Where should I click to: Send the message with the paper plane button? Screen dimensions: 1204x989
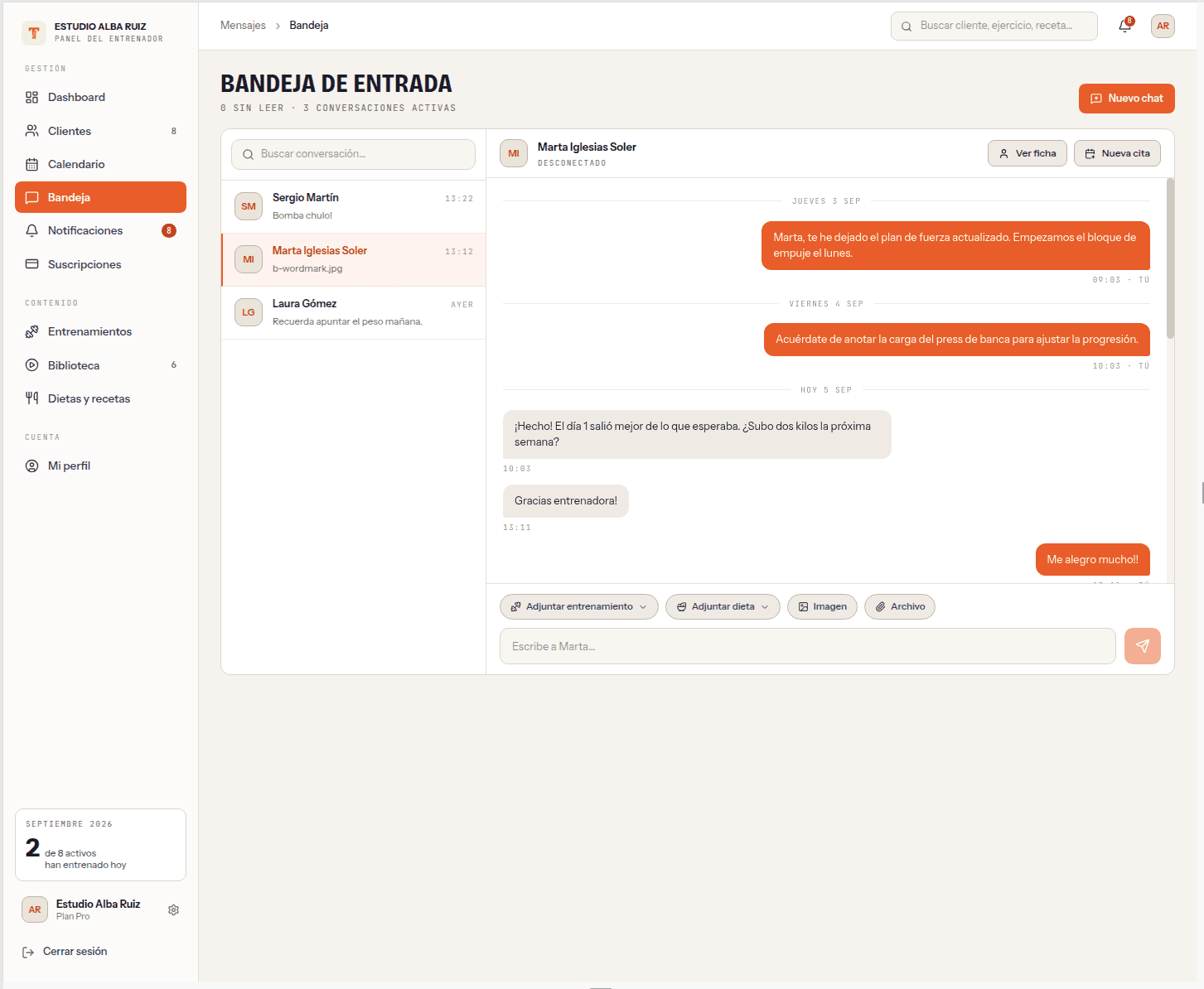[1142, 646]
